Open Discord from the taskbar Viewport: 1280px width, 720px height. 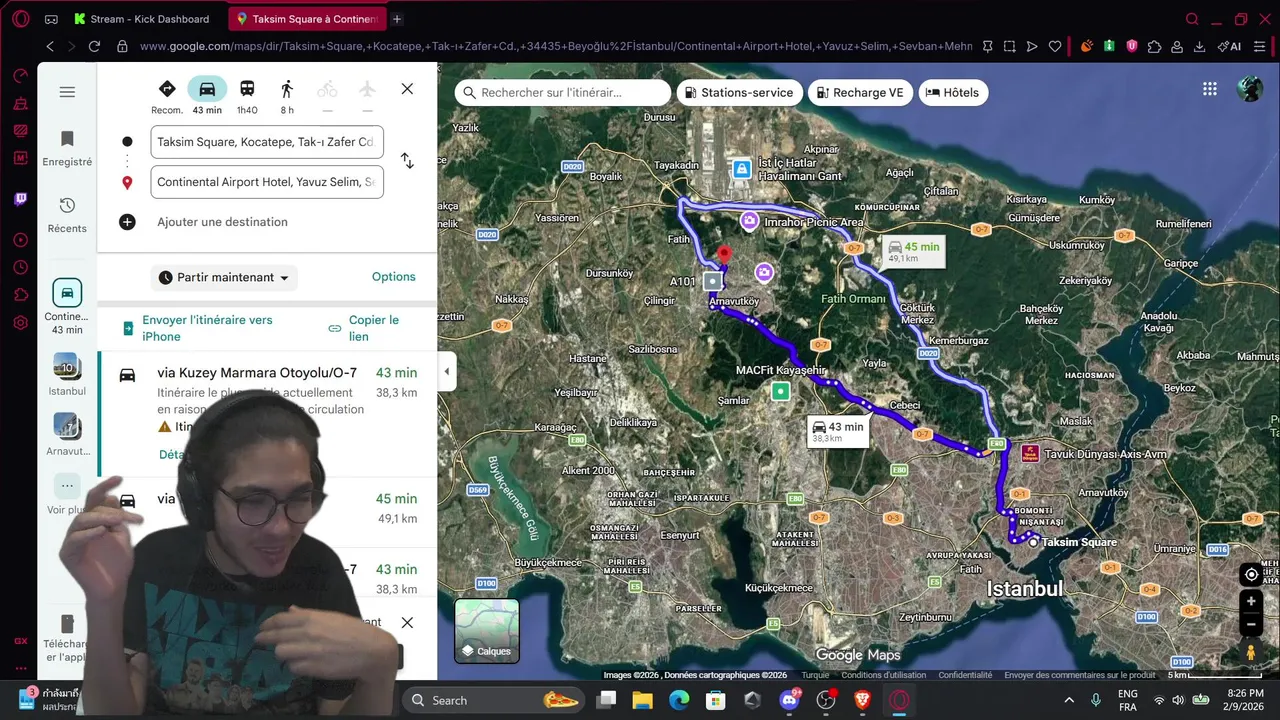pyautogui.click(x=789, y=700)
